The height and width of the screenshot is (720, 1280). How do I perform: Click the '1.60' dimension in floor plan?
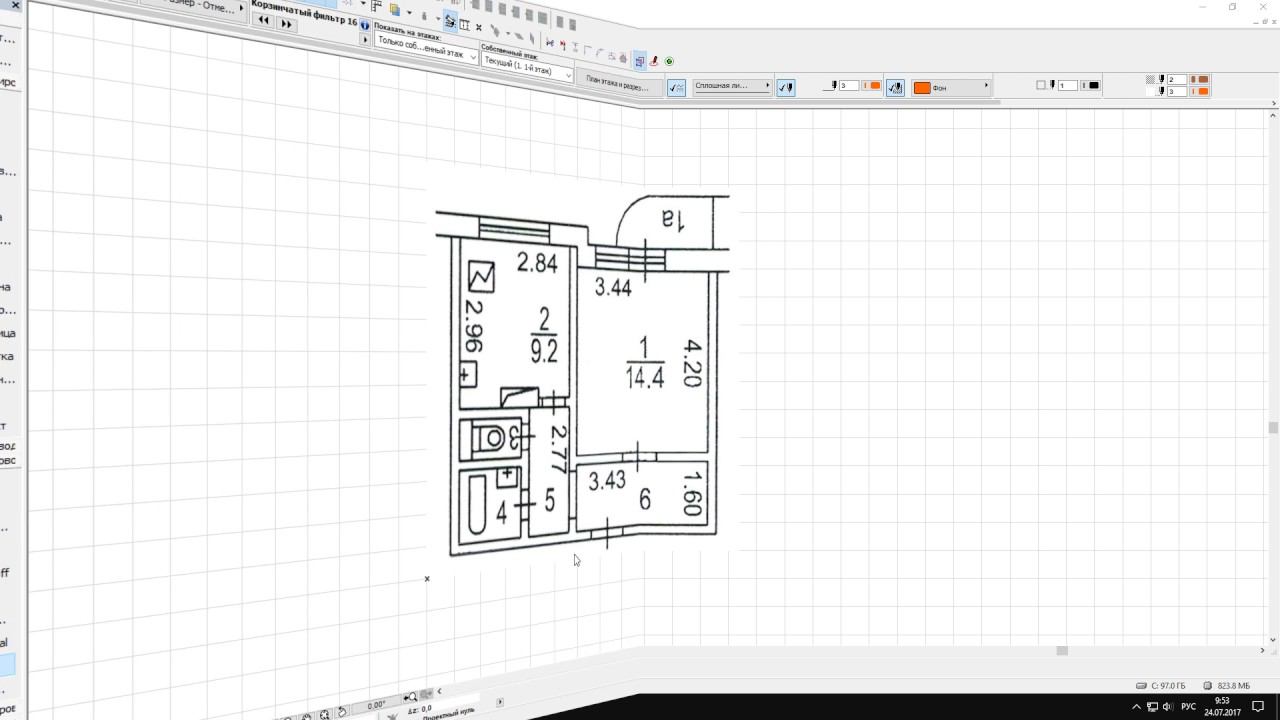[x=691, y=495]
